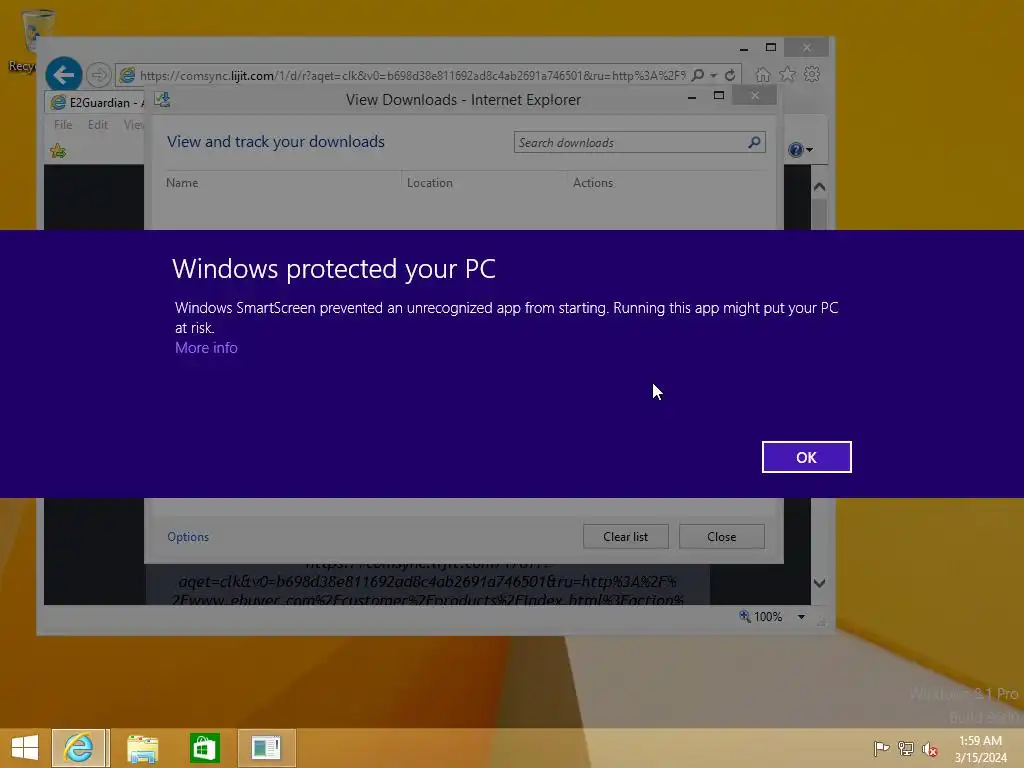Image resolution: width=1024 pixels, height=768 pixels.
Task: Click the 100% zoom level button
Action: coord(761,616)
